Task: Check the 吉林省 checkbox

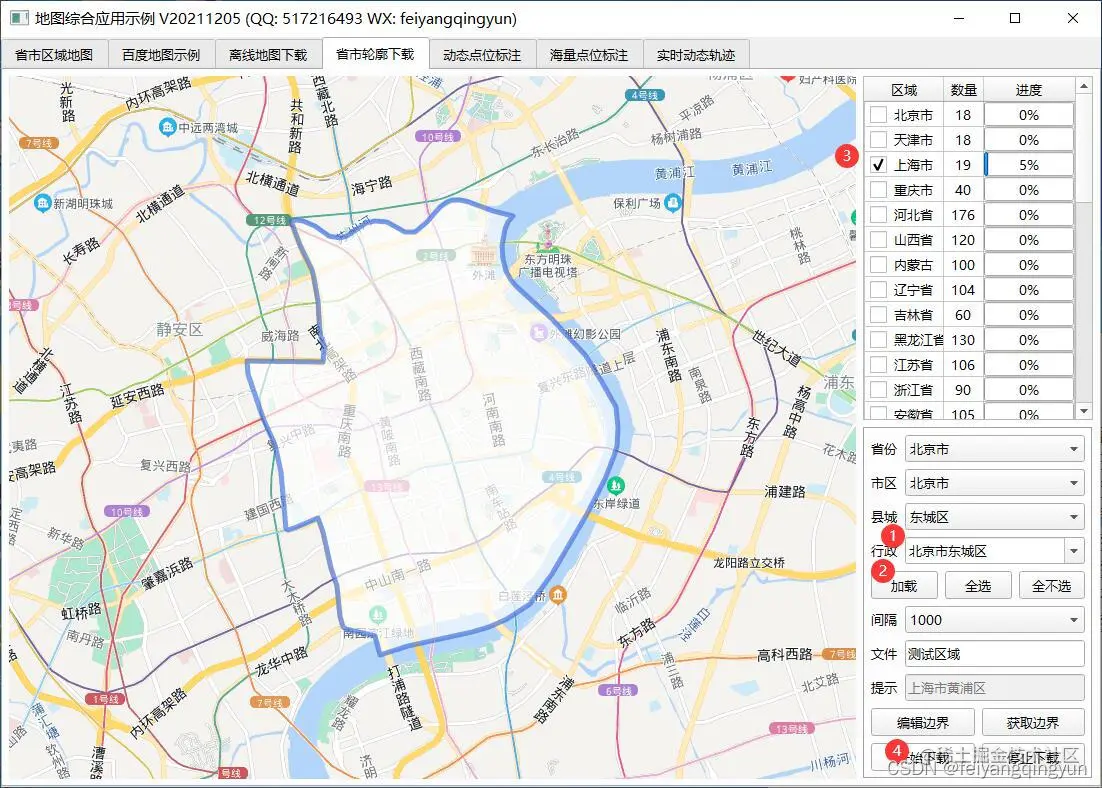Action: coord(879,314)
